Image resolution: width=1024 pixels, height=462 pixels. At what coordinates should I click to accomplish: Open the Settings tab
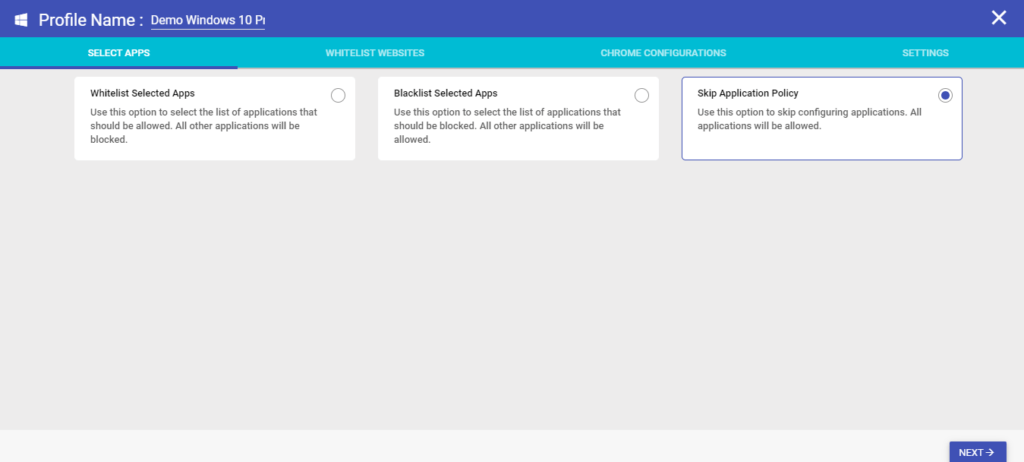pyautogui.click(x=925, y=53)
